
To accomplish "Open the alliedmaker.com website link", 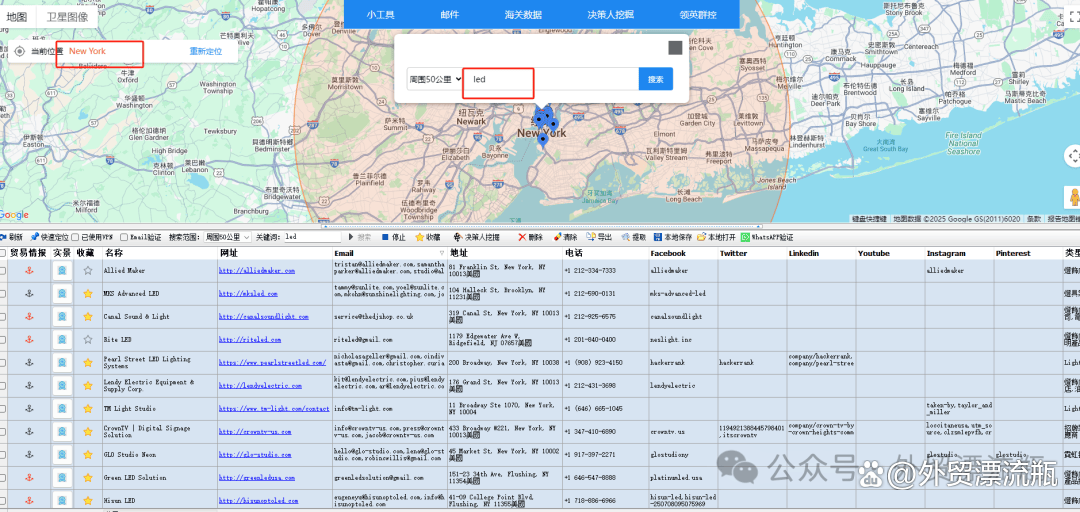I will [x=257, y=271].
